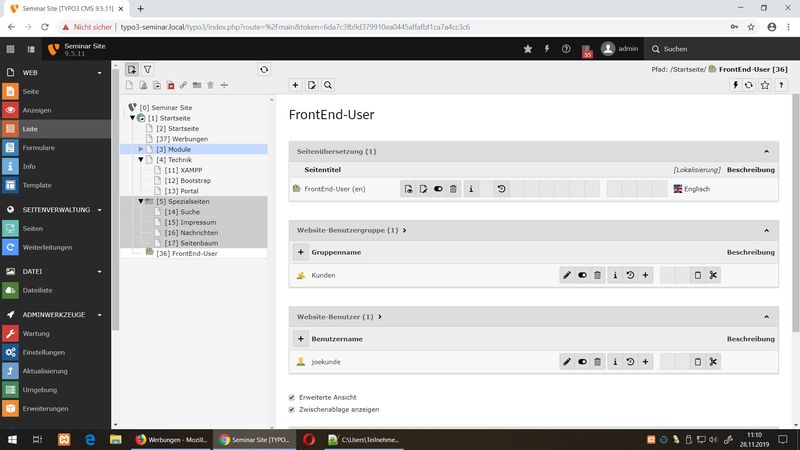This screenshot has width=800, height=450.
Task: Click the Suchen search field
Action: click(x=719, y=49)
